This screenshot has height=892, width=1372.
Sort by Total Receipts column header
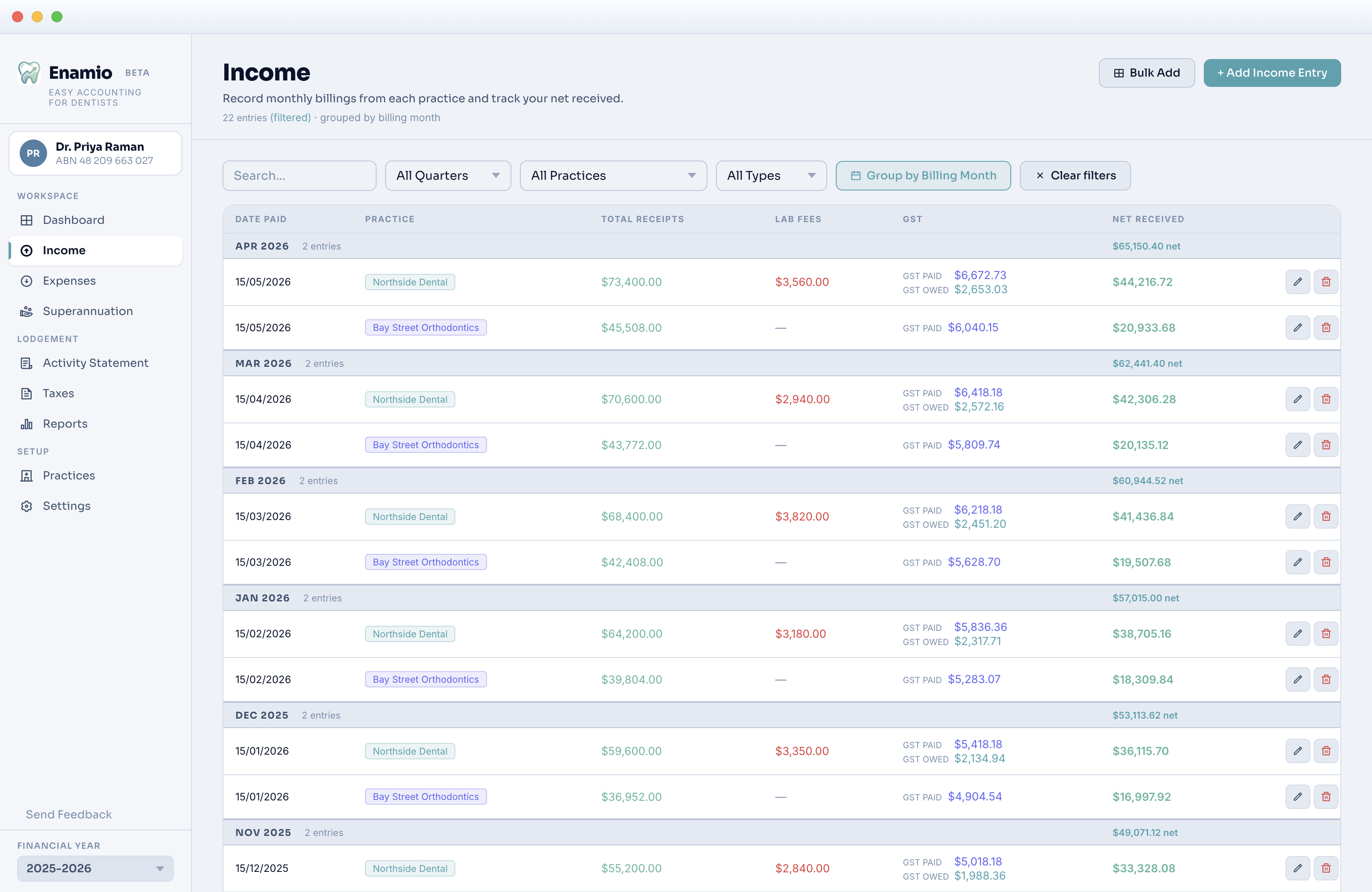pyautogui.click(x=642, y=219)
